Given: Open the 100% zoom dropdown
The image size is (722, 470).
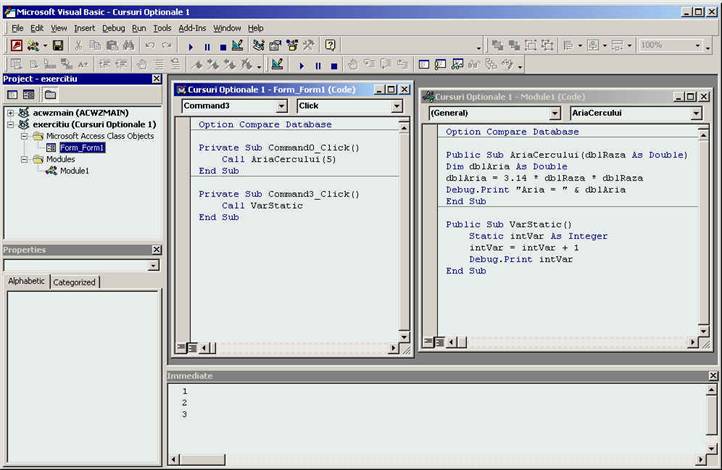Looking at the screenshot, I should 698,45.
